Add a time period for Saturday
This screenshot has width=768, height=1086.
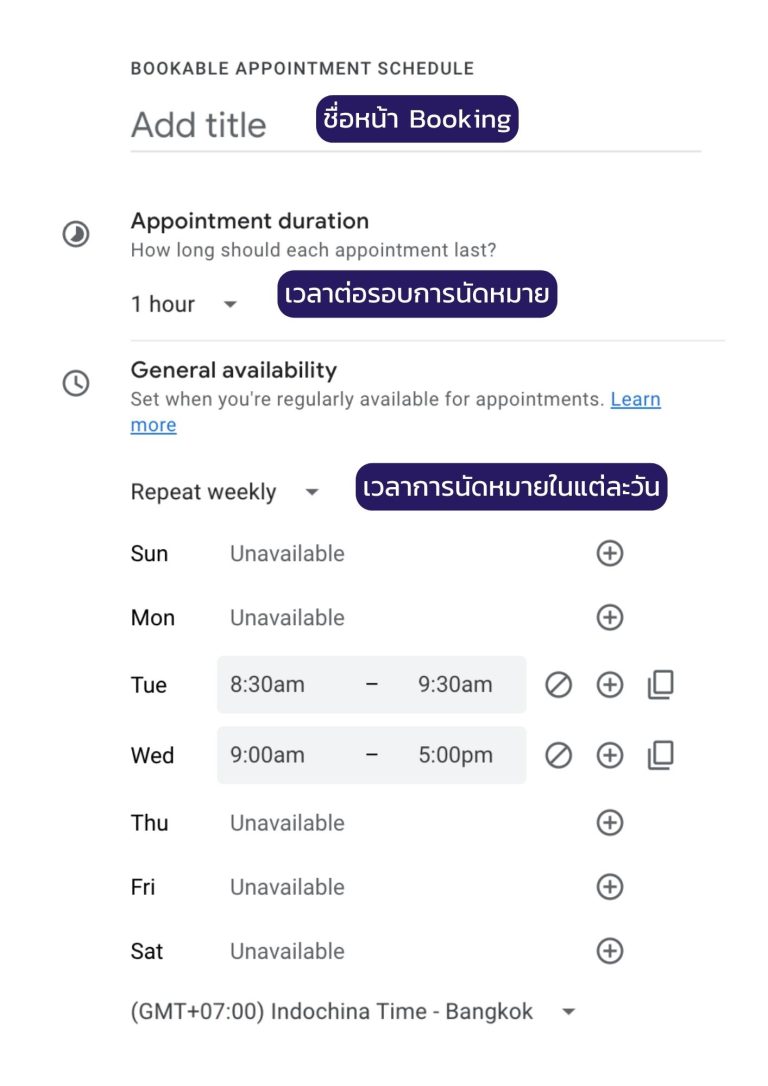point(609,951)
